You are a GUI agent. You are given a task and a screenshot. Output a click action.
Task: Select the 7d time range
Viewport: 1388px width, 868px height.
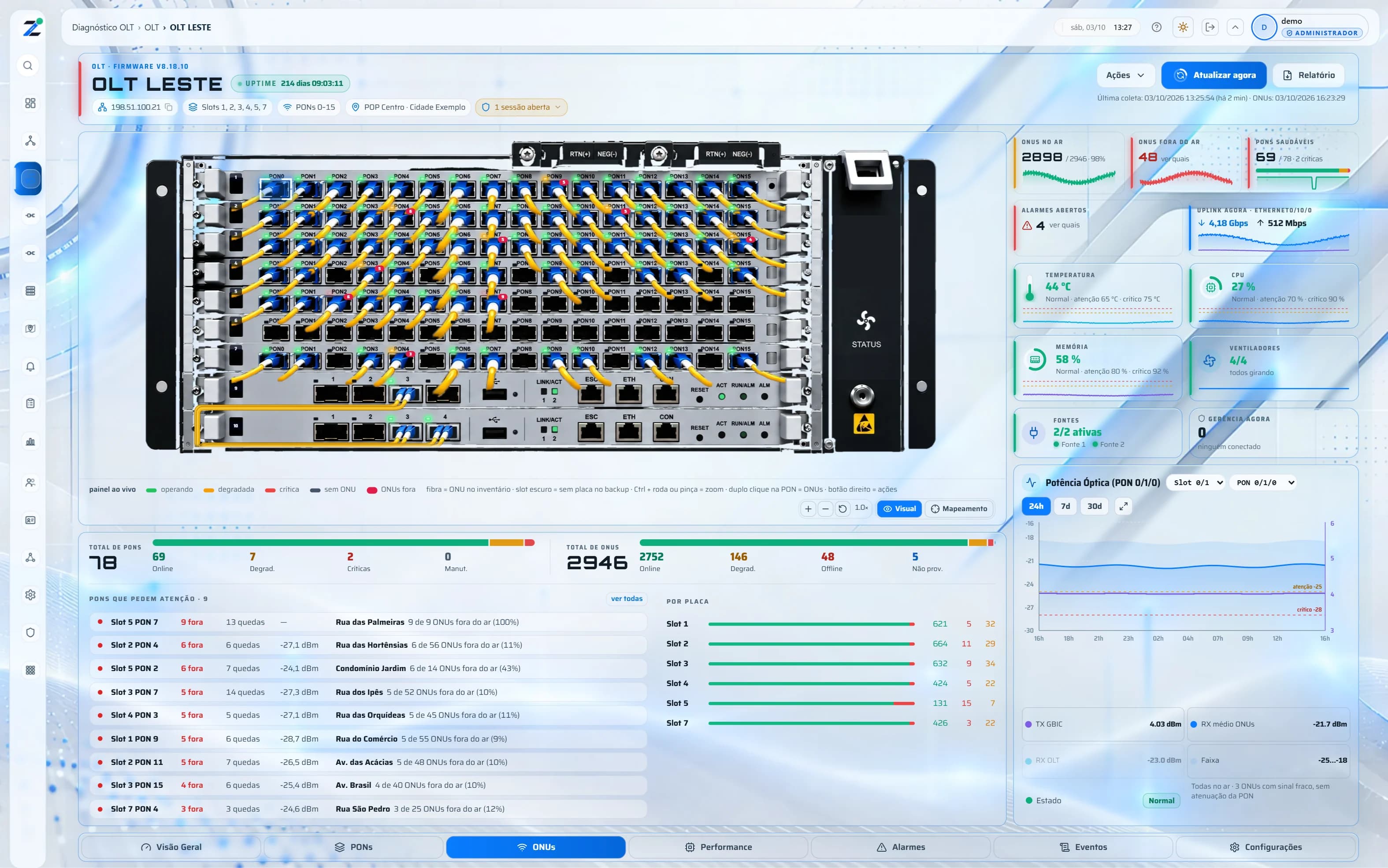(x=1065, y=506)
